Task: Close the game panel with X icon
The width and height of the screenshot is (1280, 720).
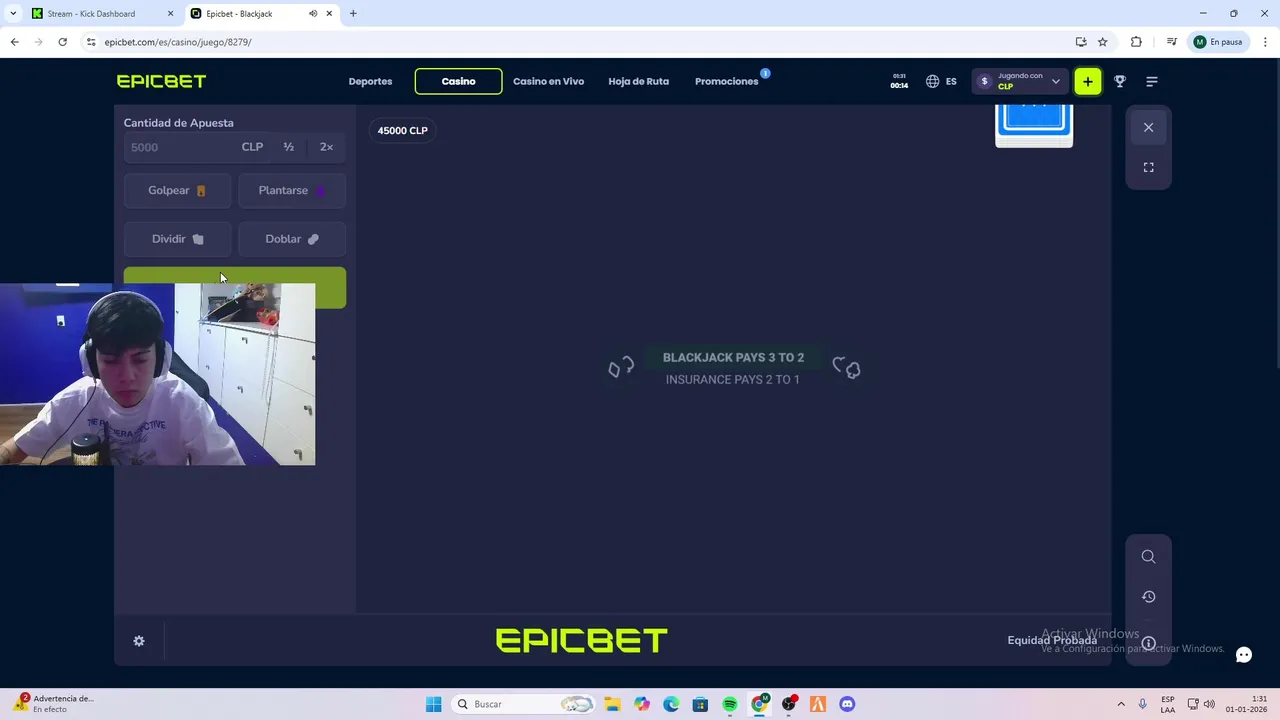Action: [1148, 127]
